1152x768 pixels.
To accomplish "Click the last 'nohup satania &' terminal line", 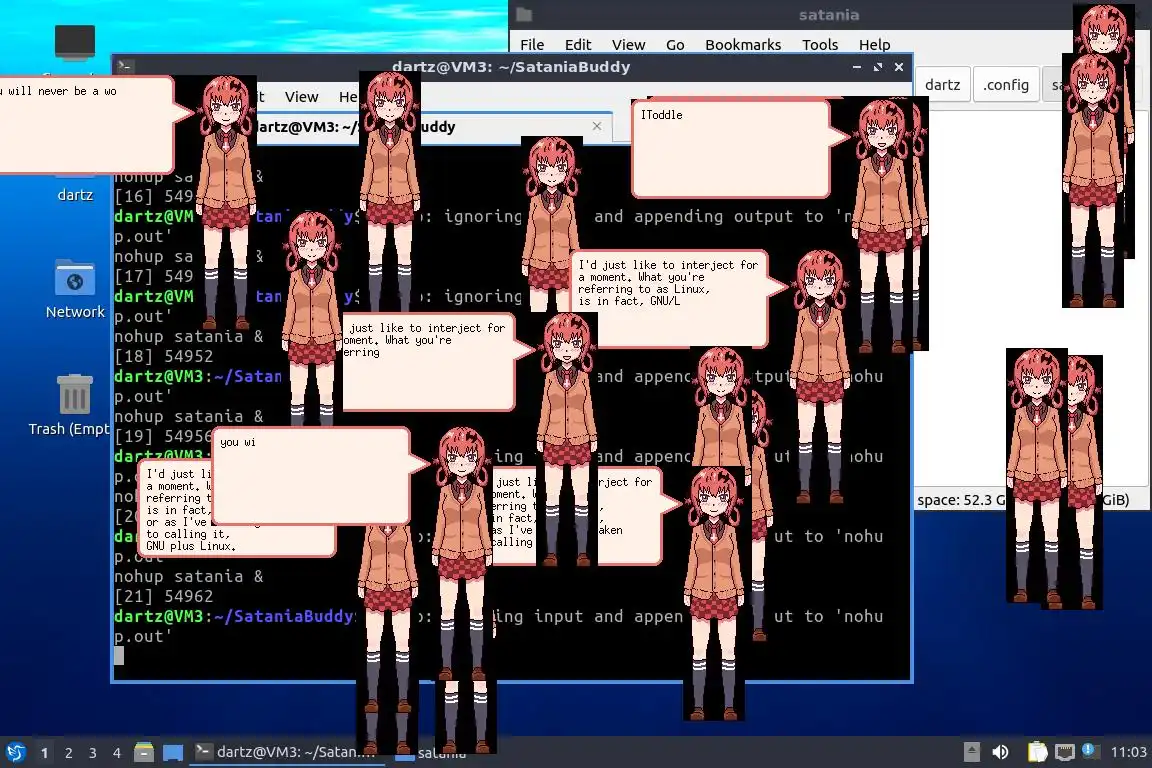I will pyautogui.click(x=189, y=577).
